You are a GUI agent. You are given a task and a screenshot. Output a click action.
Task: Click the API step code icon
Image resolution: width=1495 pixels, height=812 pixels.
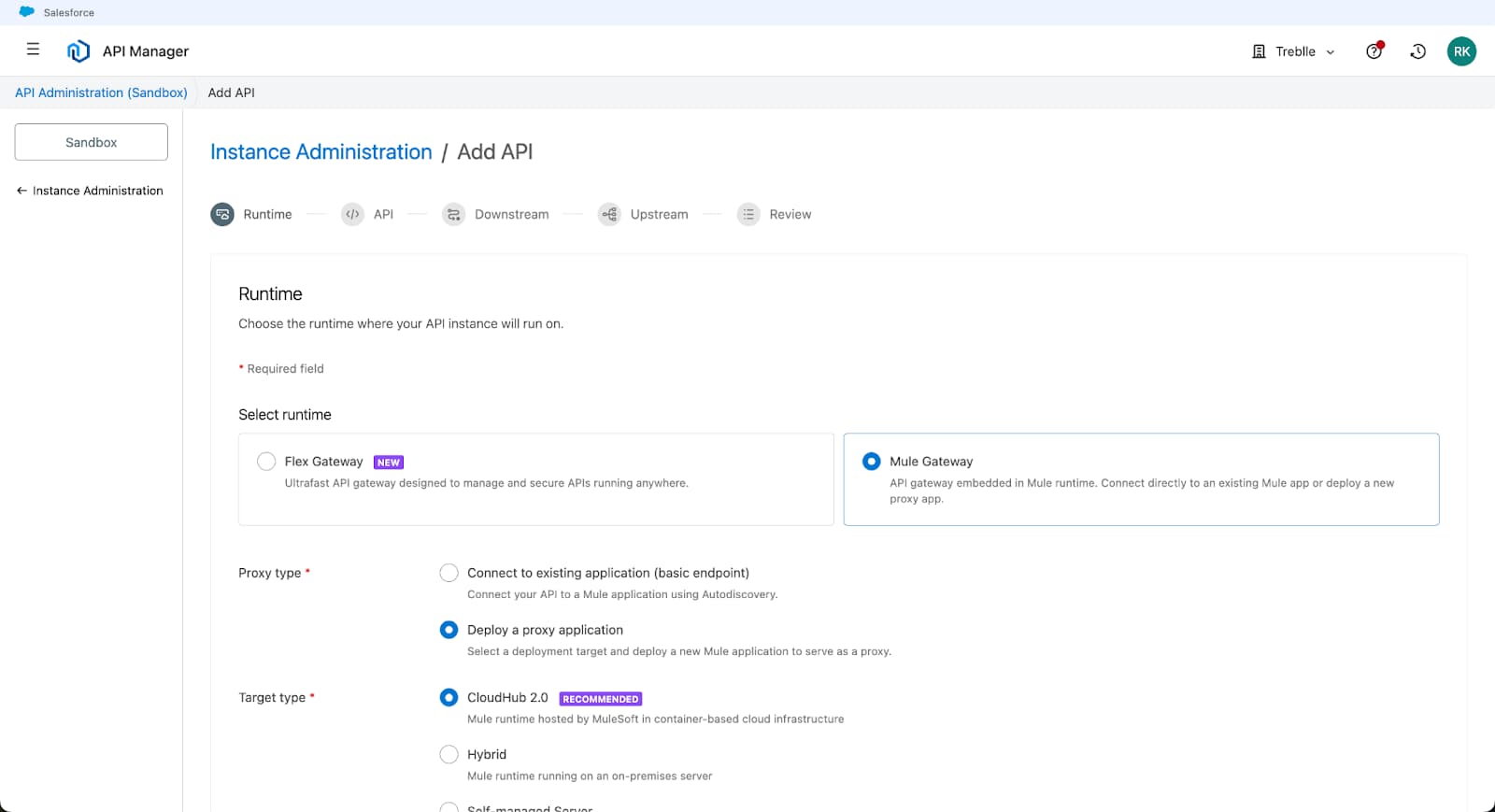[x=352, y=214]
